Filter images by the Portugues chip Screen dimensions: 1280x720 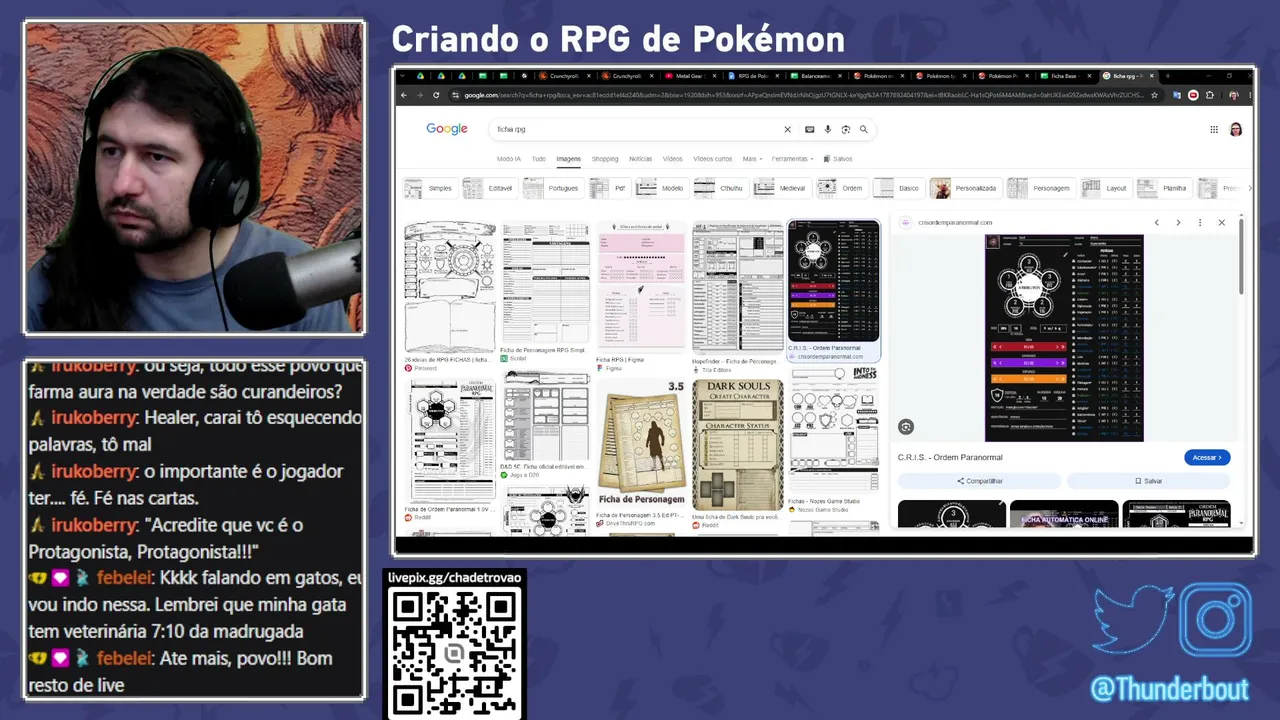(552, 188)
